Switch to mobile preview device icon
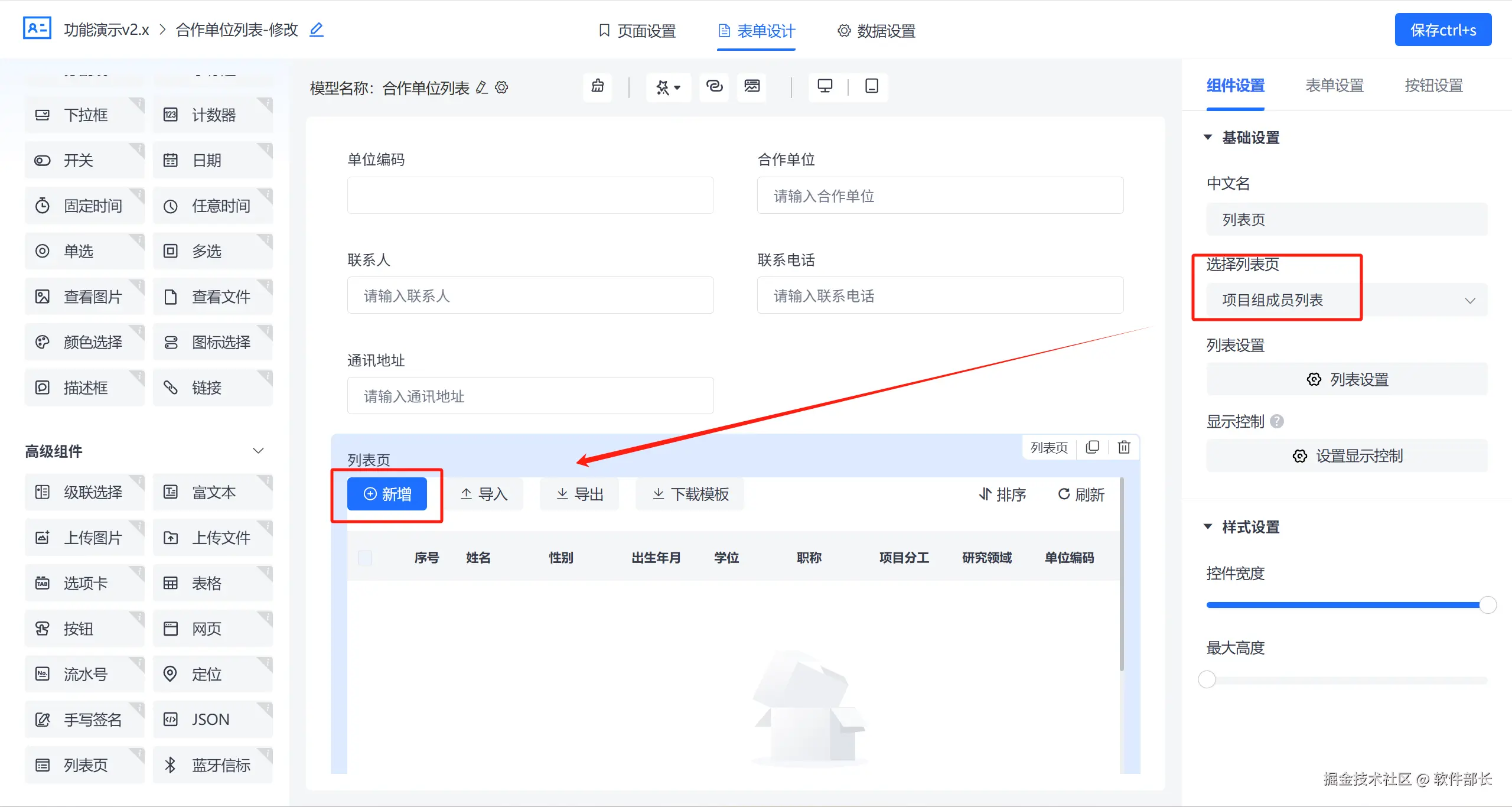This screenshot has width=1512, height=807. [871, 86]
